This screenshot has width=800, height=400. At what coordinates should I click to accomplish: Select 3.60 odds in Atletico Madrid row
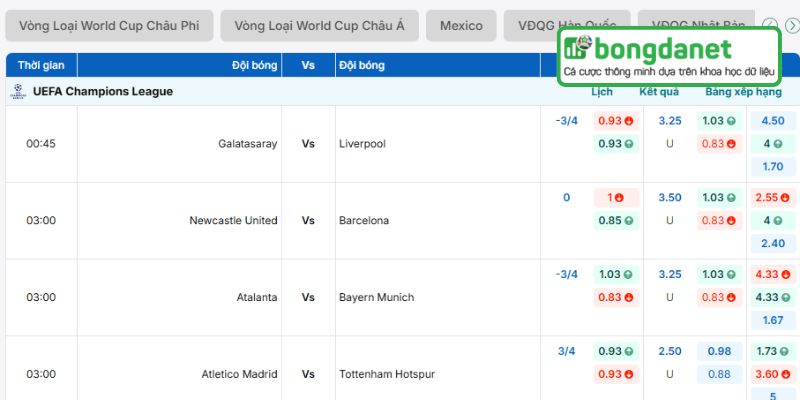click(x=773, y=374)
